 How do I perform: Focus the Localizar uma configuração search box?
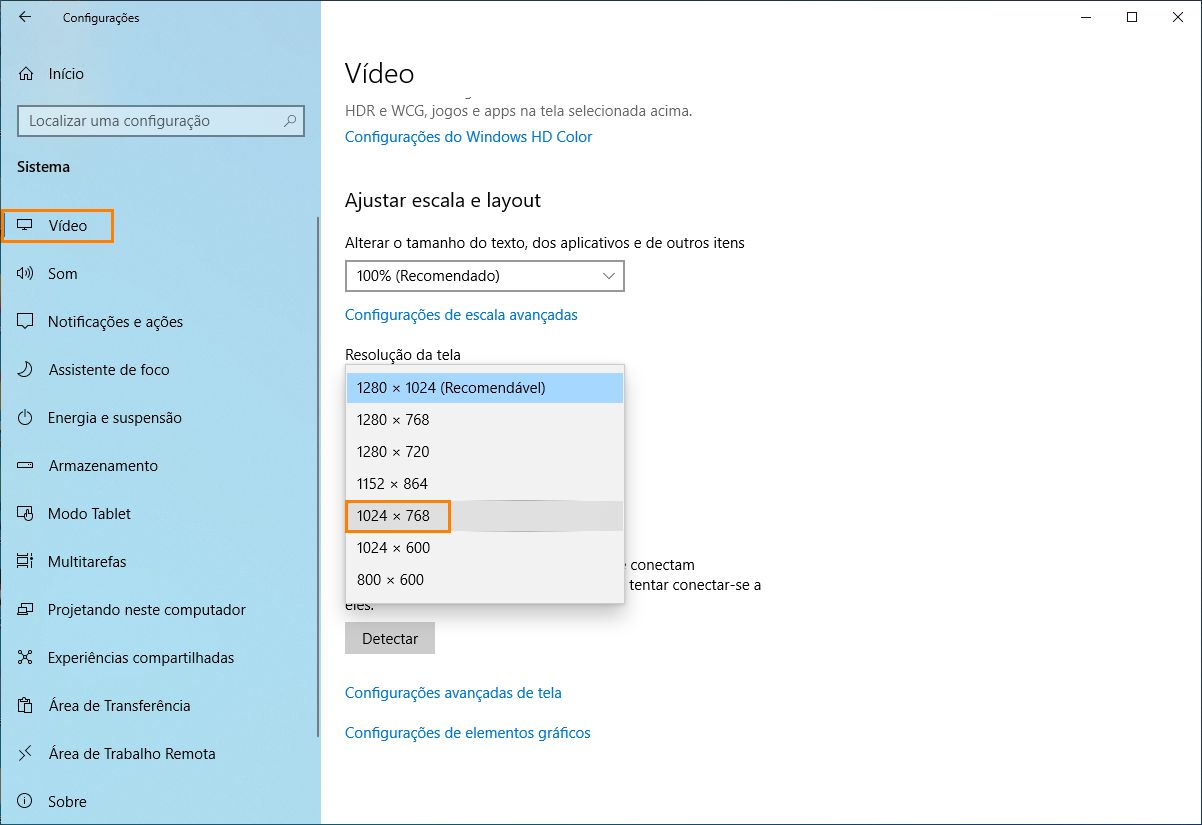pyautogui.click(x=150, y=121)
